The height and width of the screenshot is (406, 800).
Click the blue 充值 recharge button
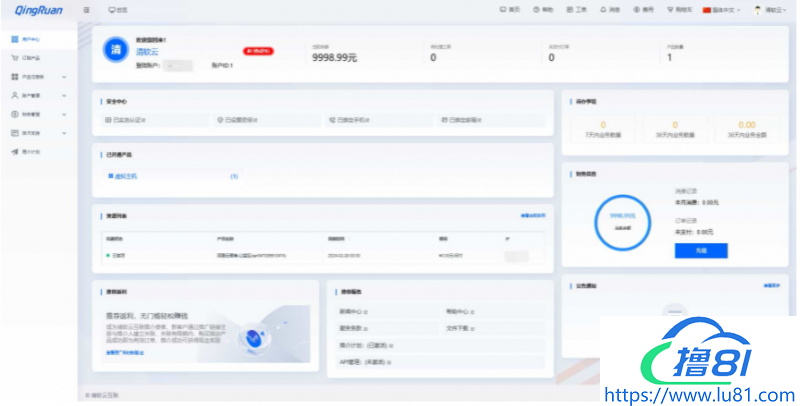pos(700,251)
